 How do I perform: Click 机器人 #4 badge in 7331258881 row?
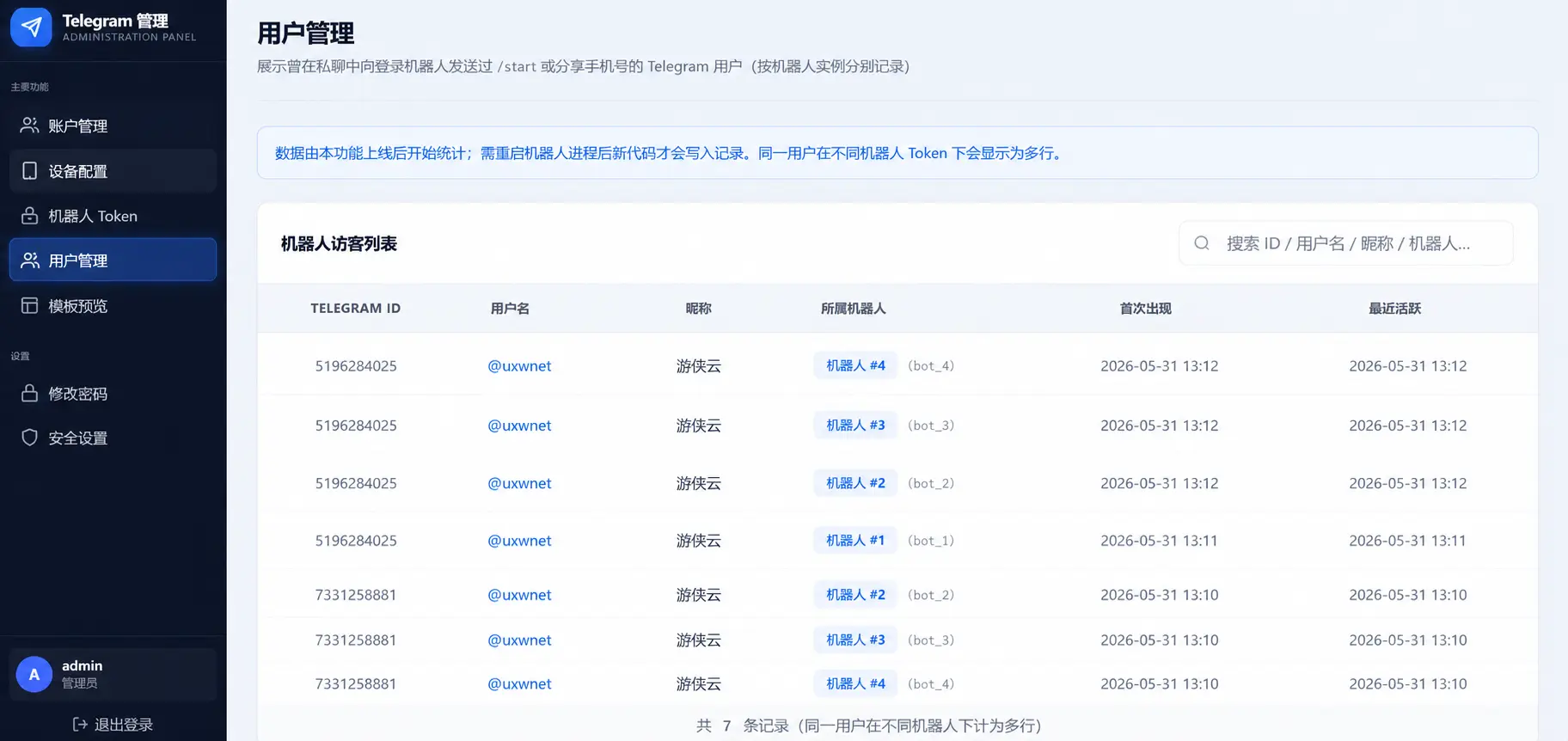pos(855,683)
